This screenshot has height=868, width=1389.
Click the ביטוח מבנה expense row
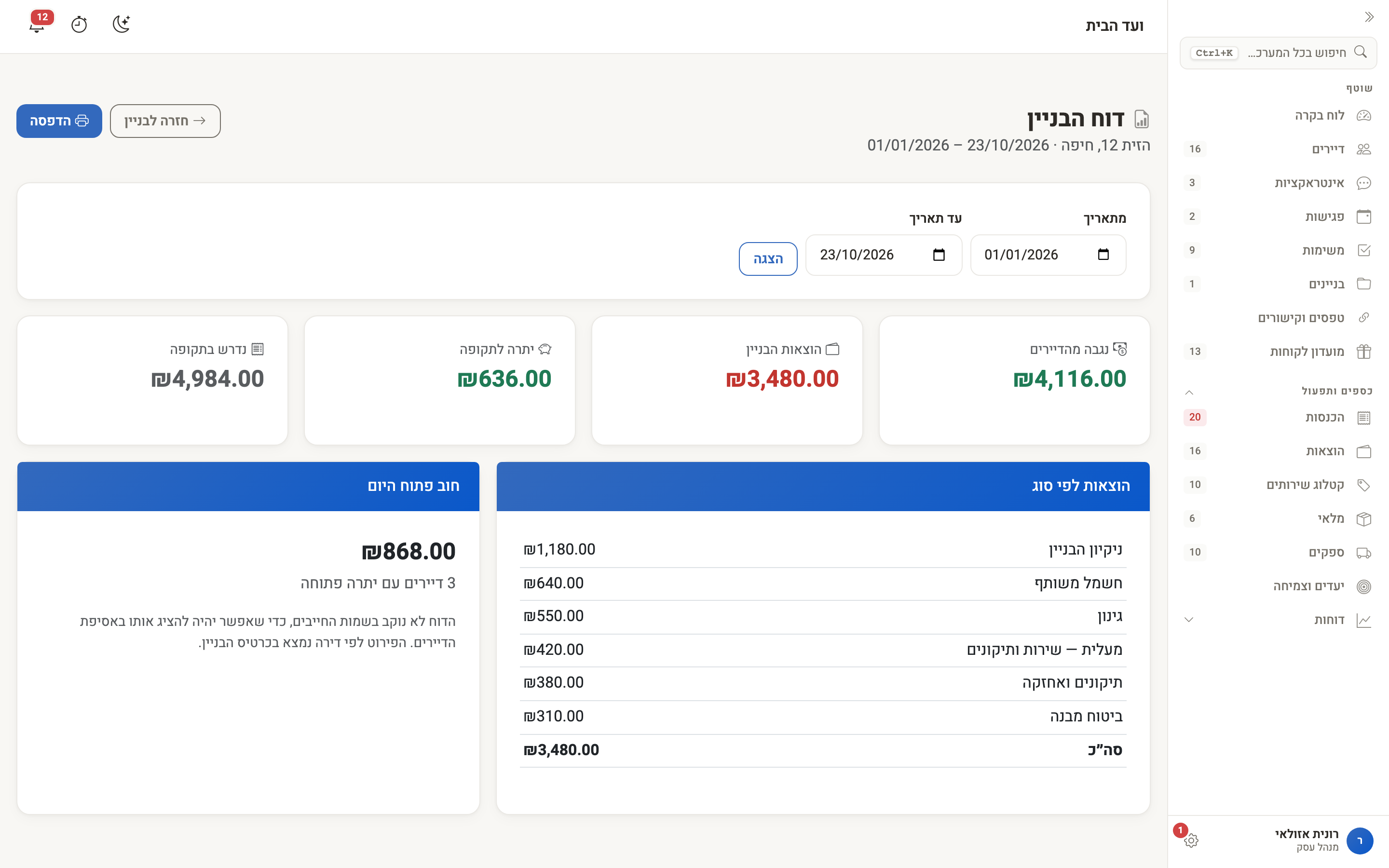(823, 717)
